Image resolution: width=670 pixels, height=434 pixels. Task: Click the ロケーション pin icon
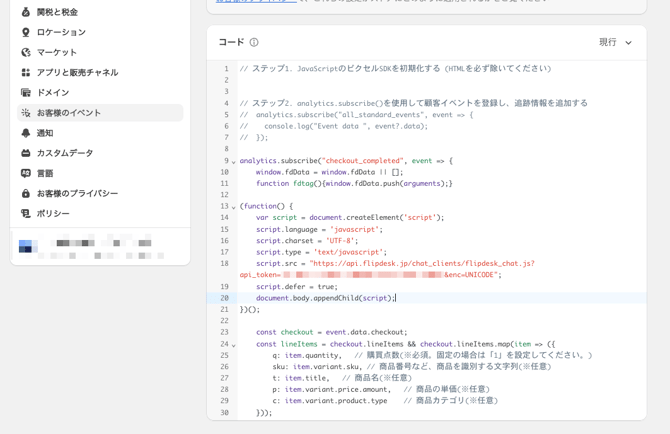26,32
